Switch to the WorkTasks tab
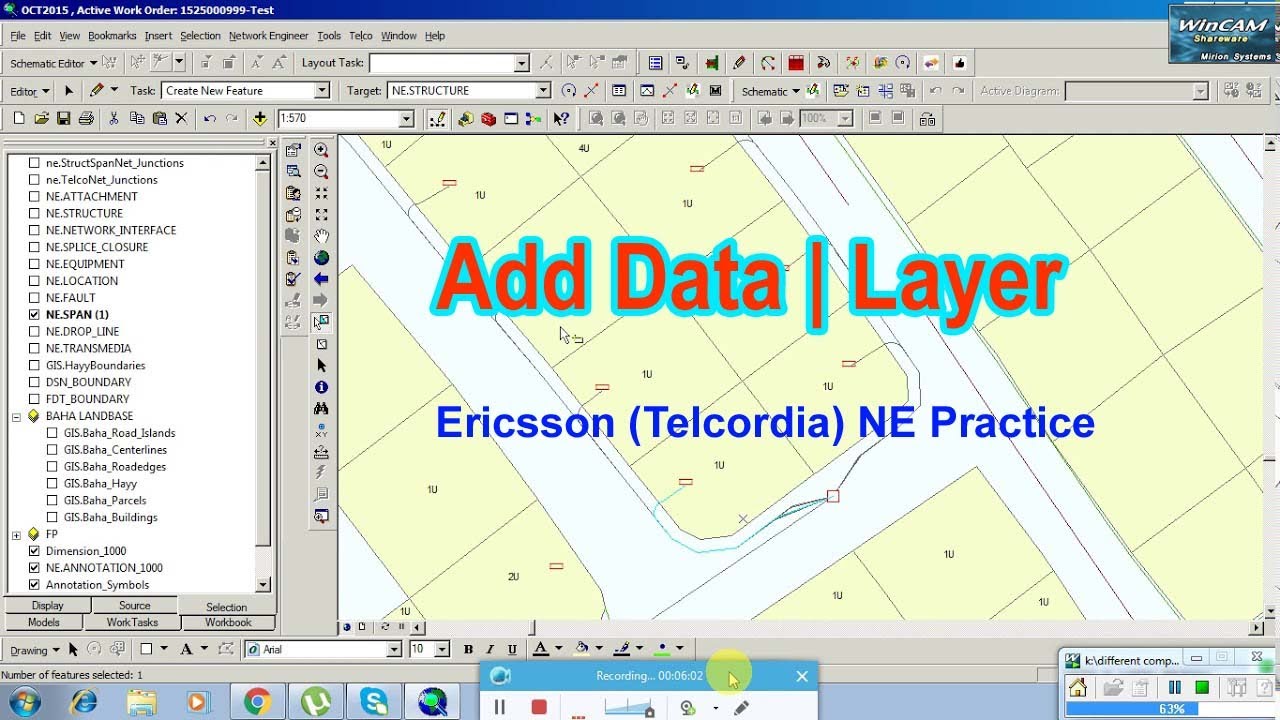This screenshot has height=720, width=1280. pyautogui.click(x=132, y=622)
